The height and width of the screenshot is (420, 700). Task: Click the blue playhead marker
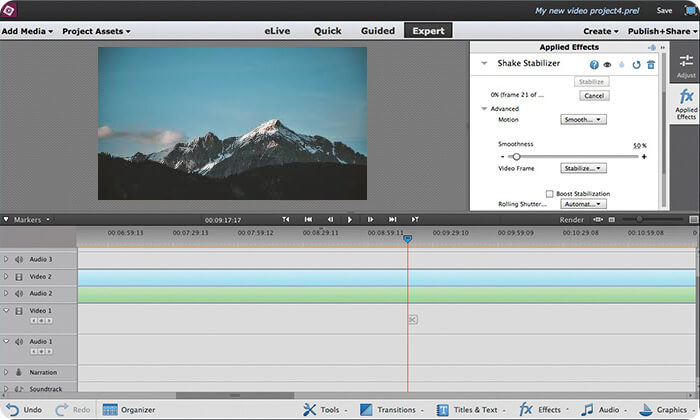(x=407, y=239)
